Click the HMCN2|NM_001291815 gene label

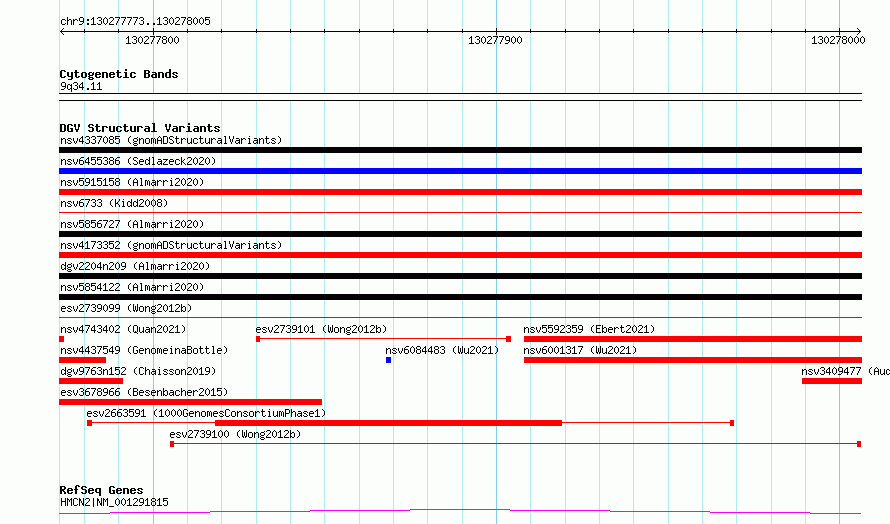tap(114, 502)
